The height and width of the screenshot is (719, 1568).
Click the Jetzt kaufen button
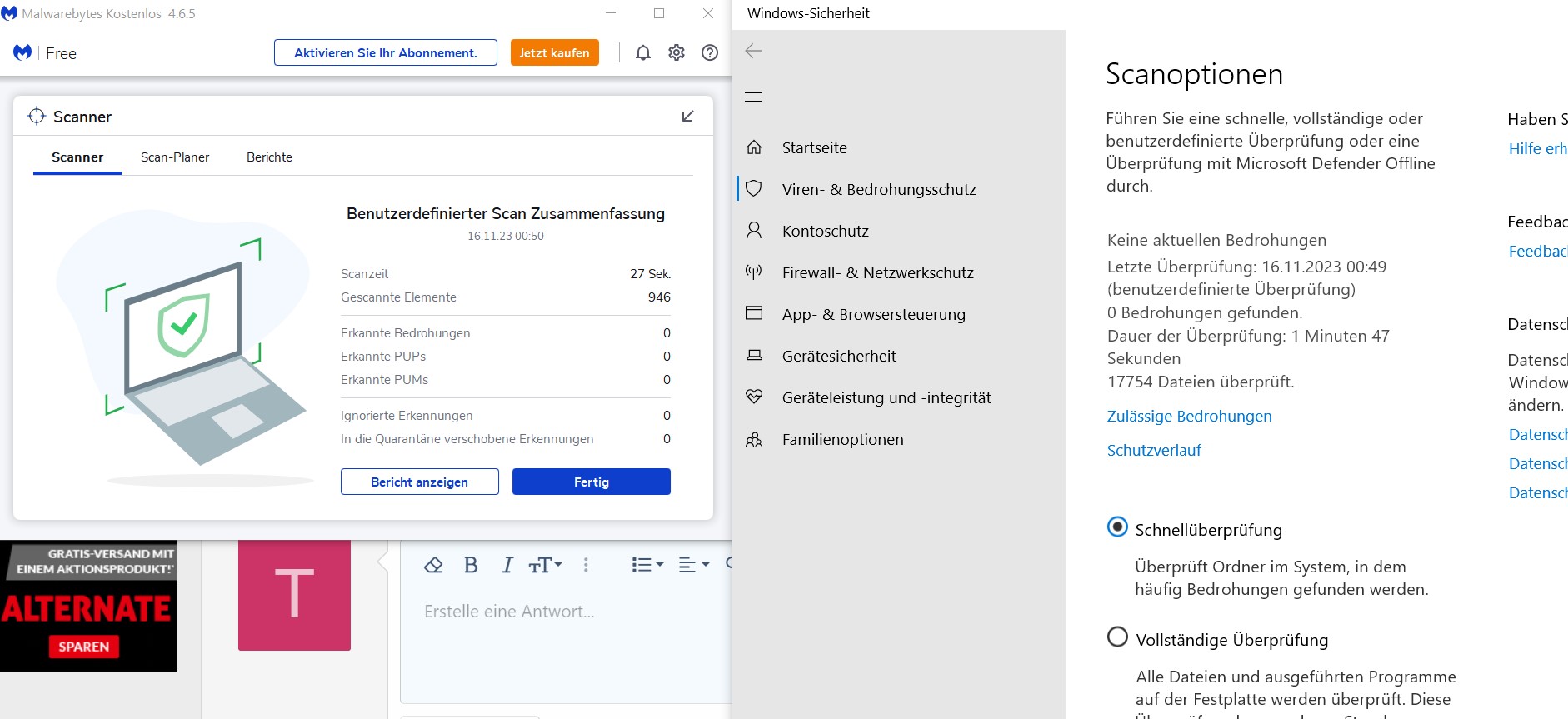(x=554, y=52)
